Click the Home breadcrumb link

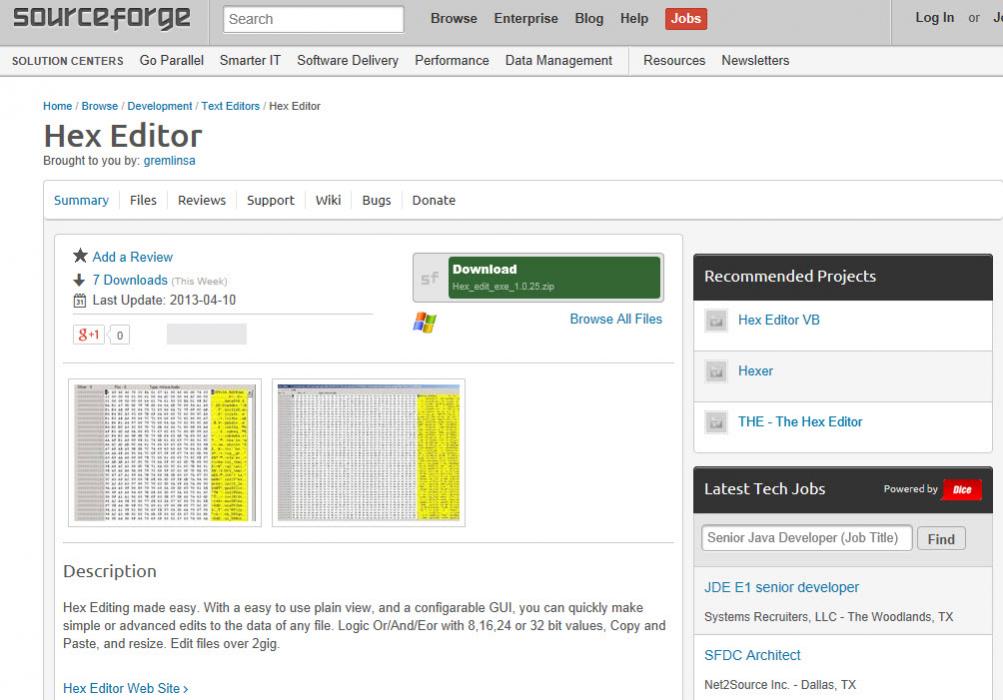[58, 106]
